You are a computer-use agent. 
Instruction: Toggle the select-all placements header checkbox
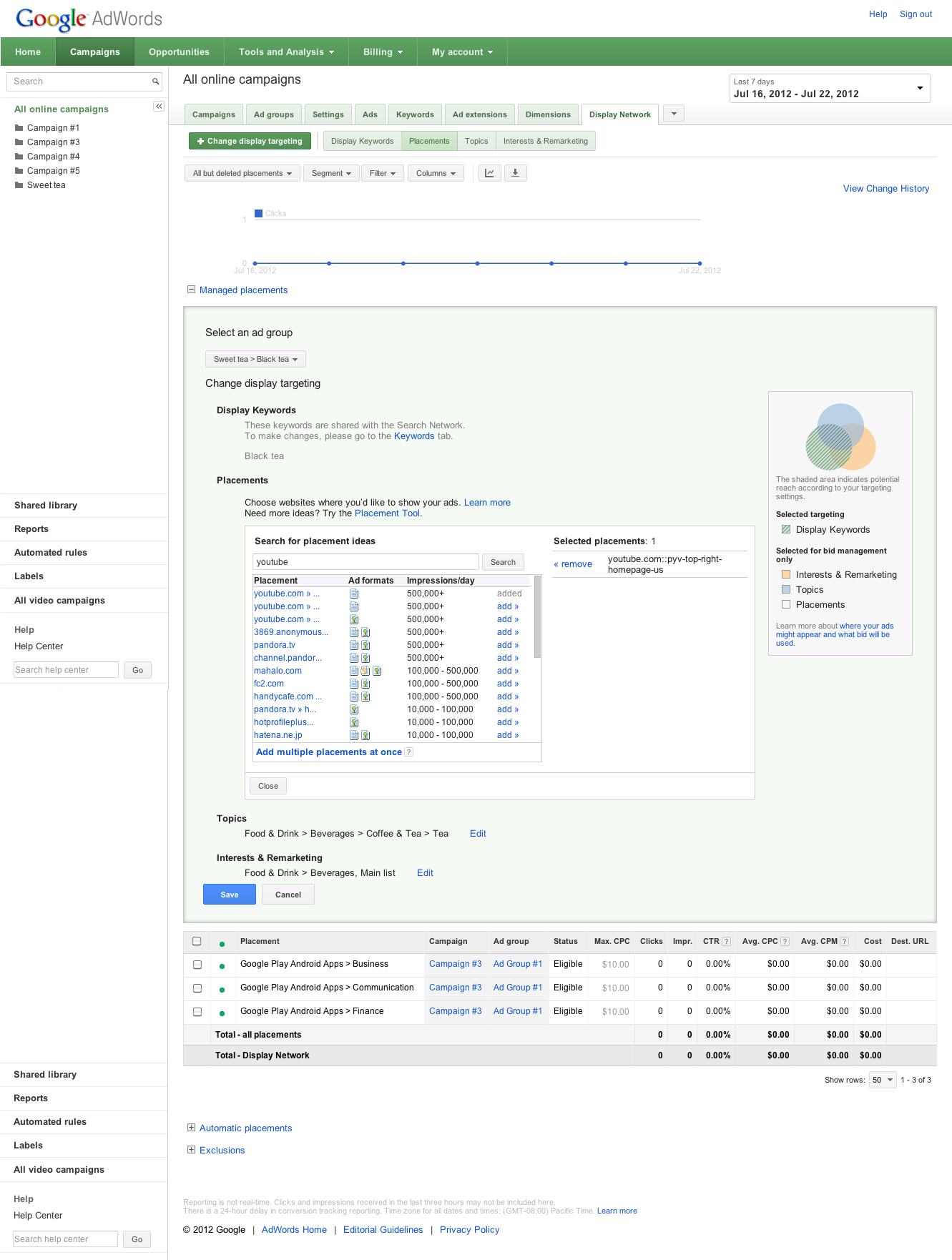pyautogui.click(x=197, y=942)
